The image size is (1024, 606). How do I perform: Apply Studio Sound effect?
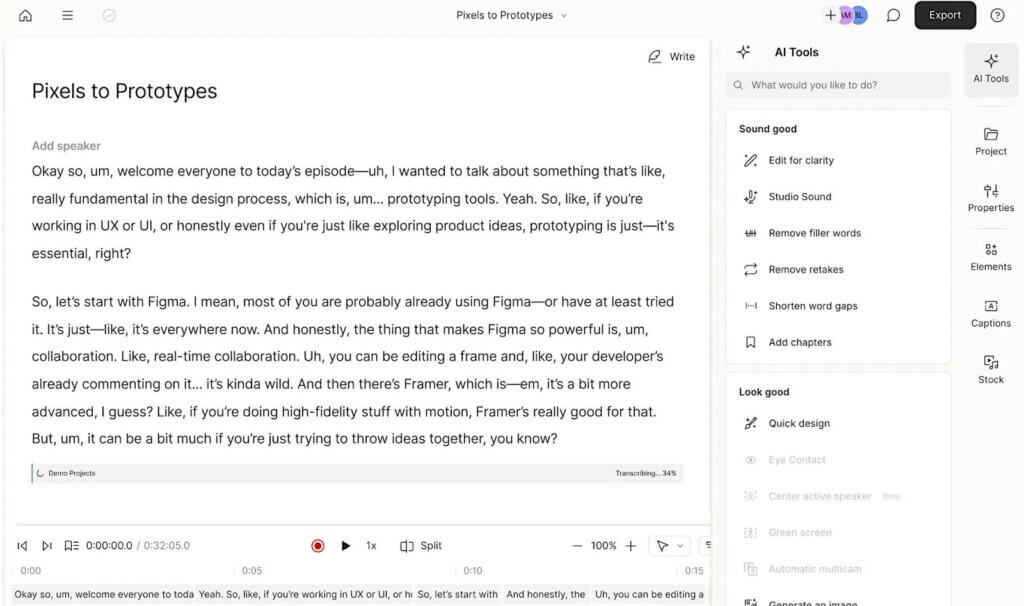799,197
